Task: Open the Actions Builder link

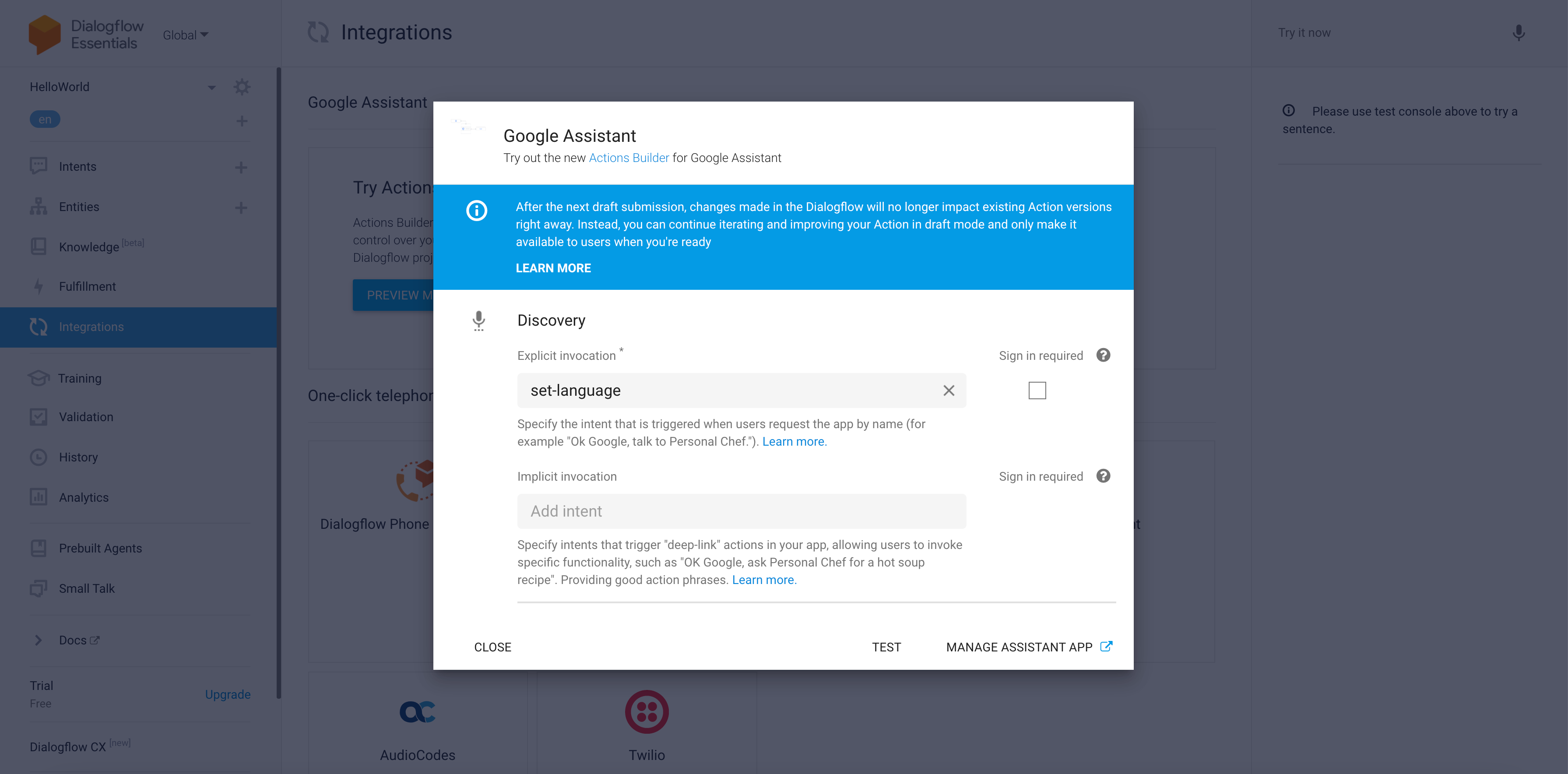Action: 628,158
